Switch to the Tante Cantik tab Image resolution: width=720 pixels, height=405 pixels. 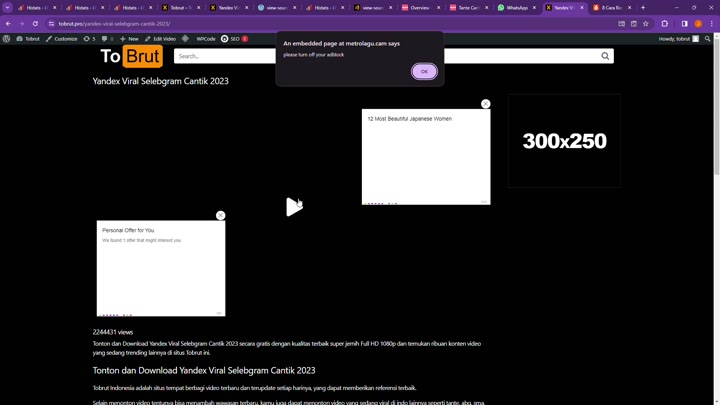468,8
